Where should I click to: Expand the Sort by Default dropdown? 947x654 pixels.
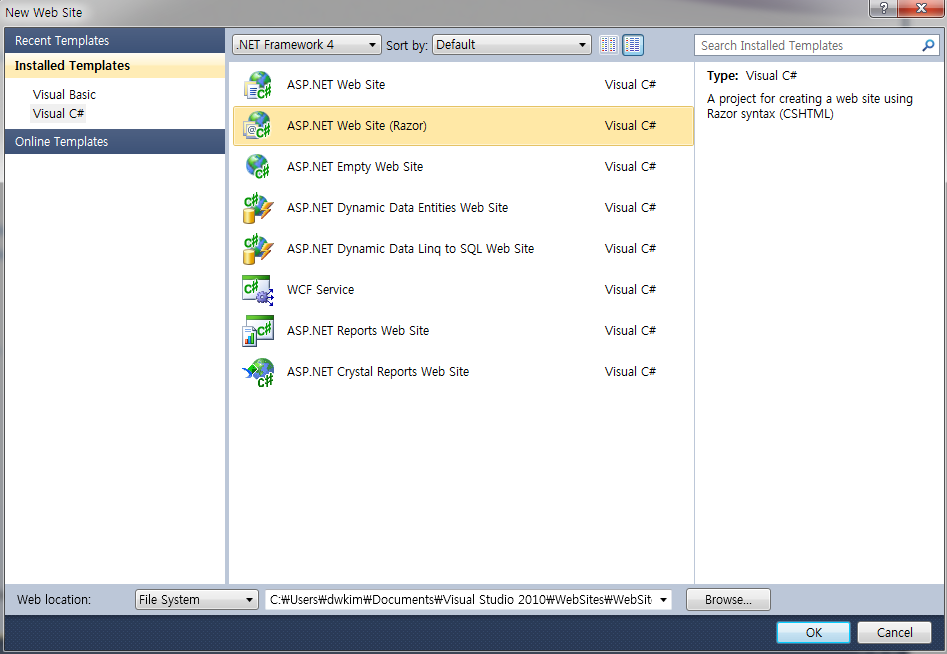pos(512,45)
